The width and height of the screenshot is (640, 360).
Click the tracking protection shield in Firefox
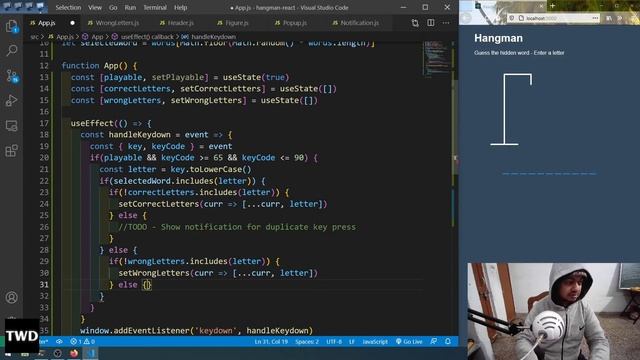511,18
